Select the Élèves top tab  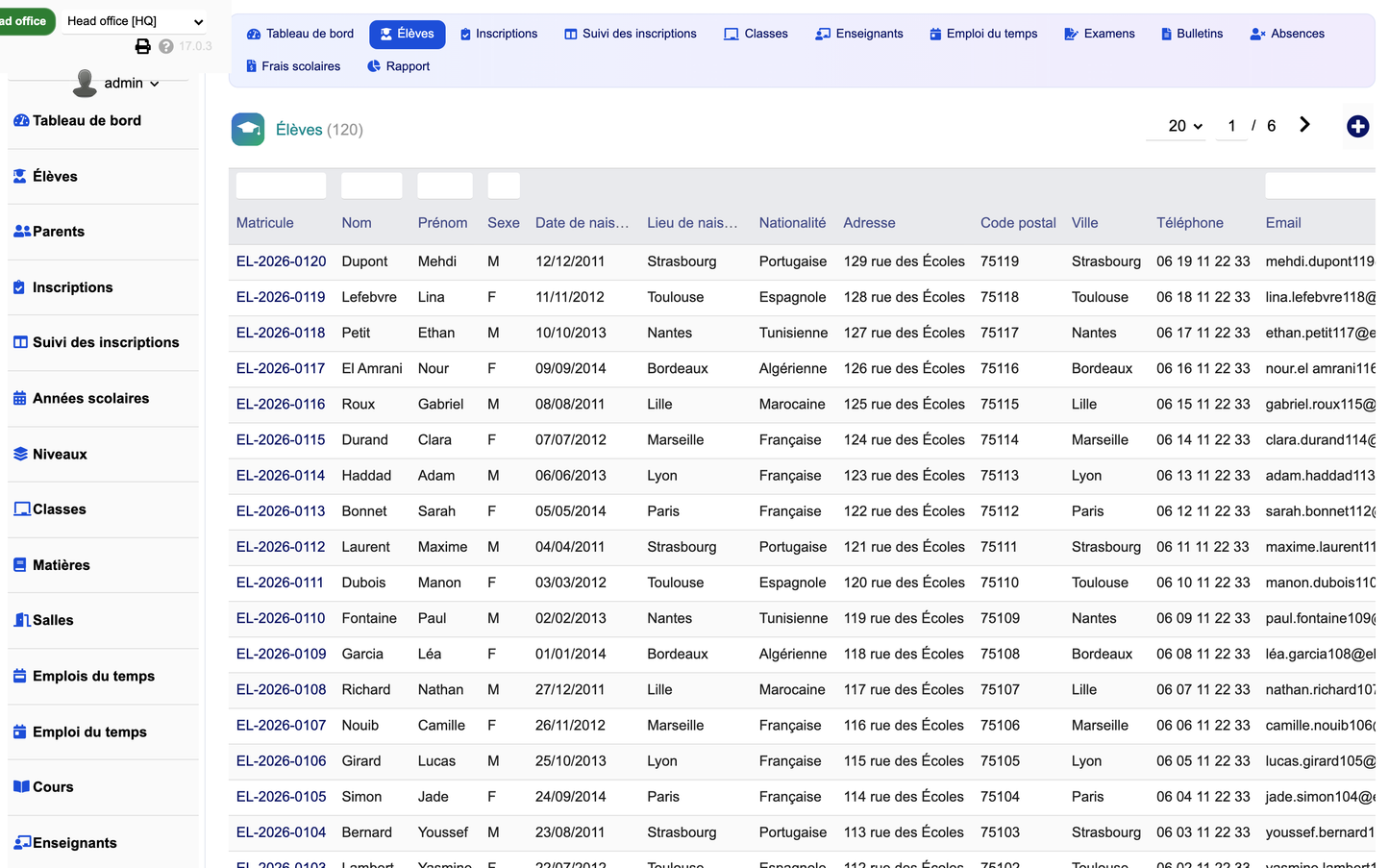407,34
